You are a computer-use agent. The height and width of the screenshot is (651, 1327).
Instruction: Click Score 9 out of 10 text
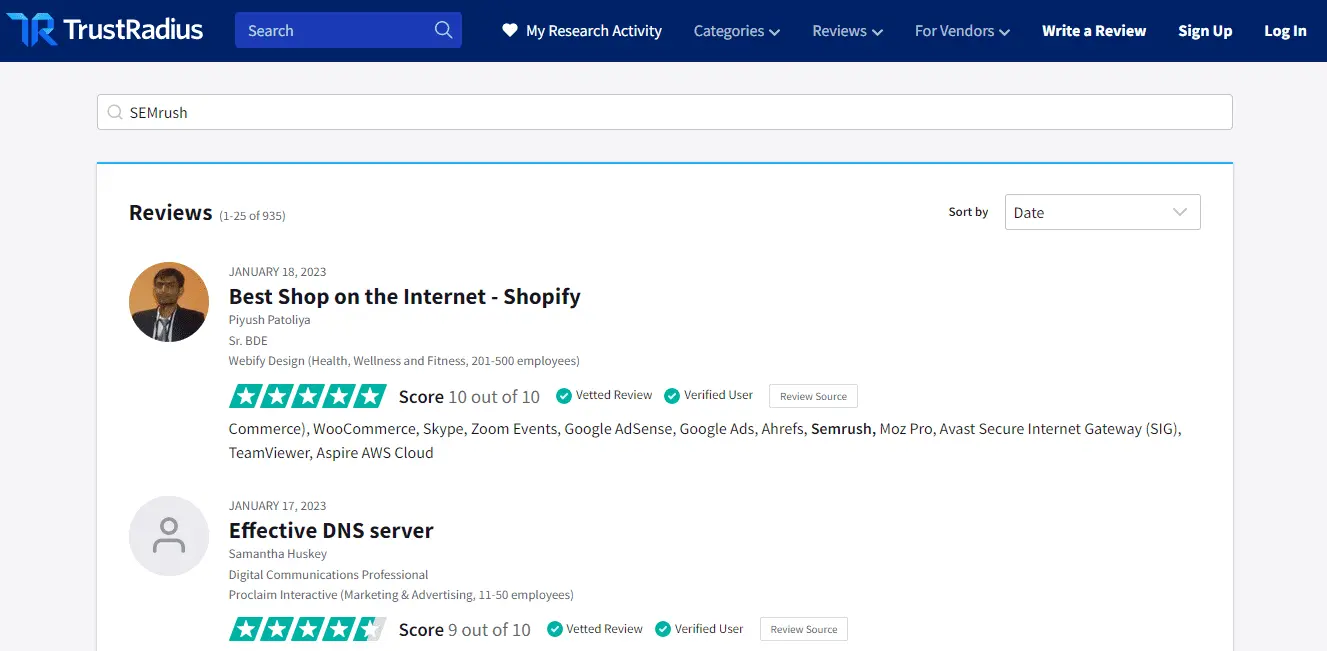coord(465,630)
